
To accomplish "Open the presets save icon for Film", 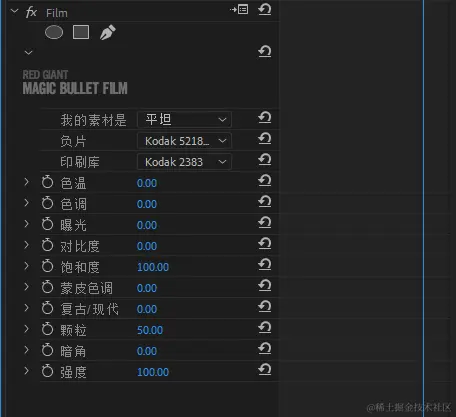I will click(239, 9).
